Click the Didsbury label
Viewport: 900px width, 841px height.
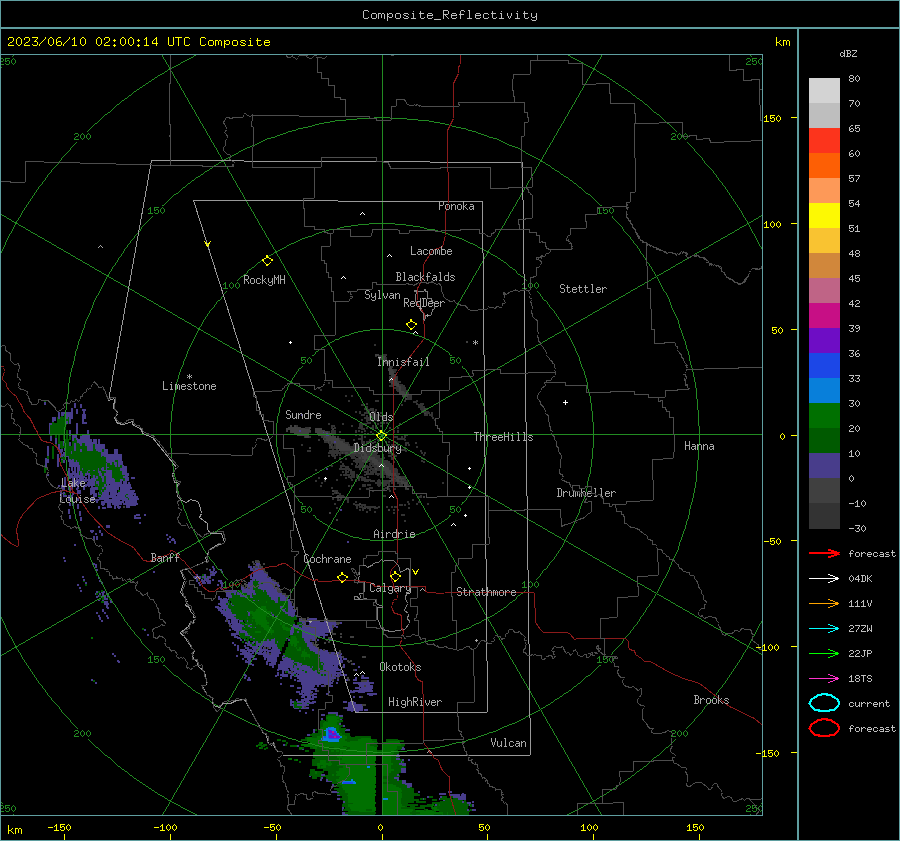coord(377,448)
